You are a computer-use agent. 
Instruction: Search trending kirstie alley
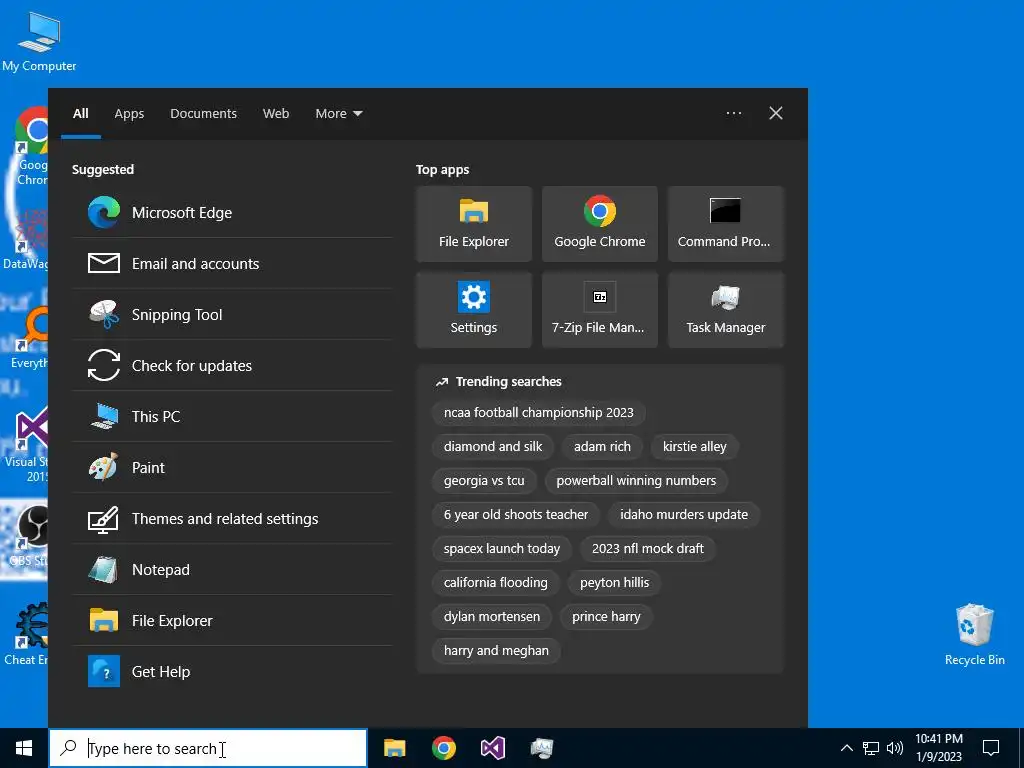695,447
